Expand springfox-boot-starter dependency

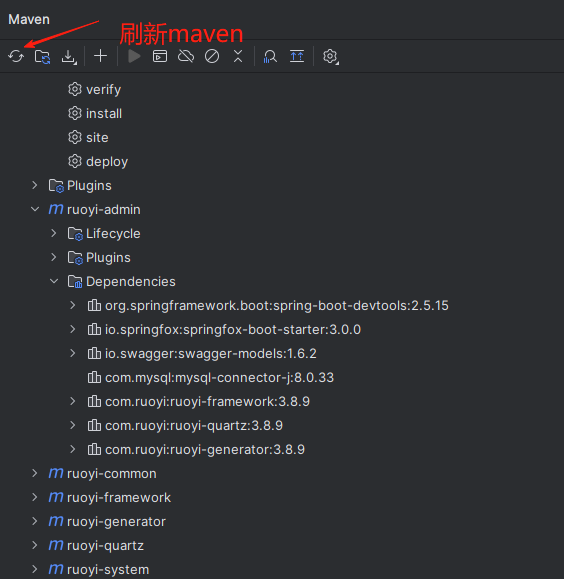pyautogui.click(x=73, y=329)
